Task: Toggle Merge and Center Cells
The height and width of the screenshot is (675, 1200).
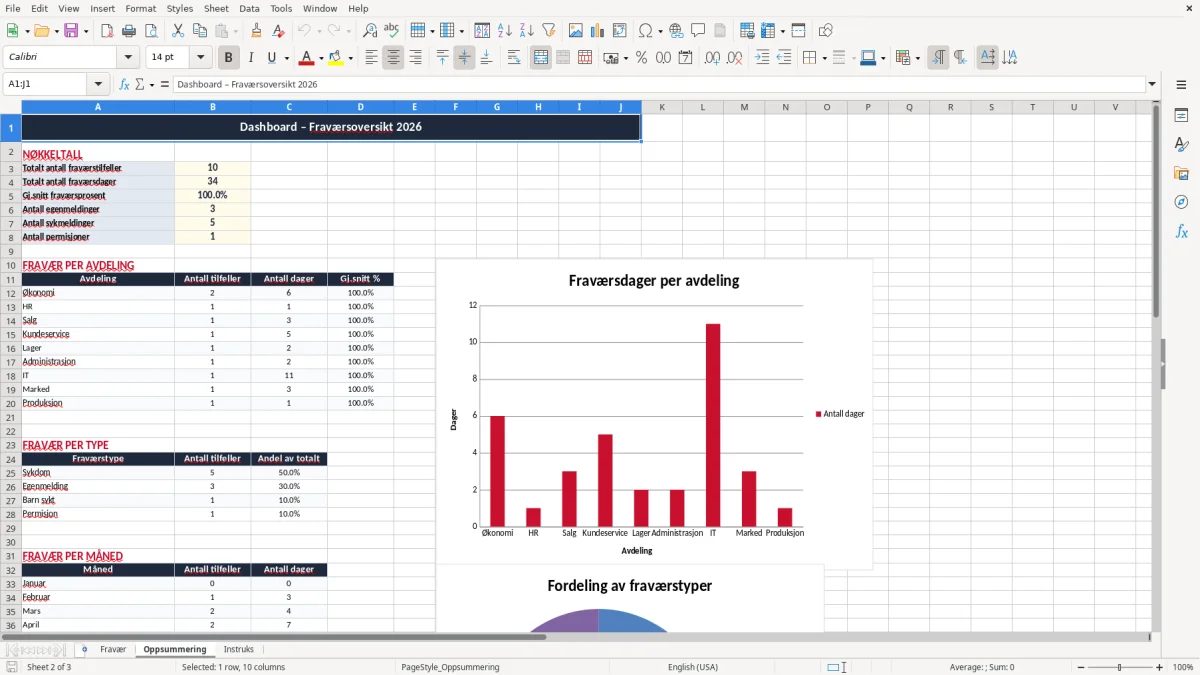Action: tap(541, 58)
